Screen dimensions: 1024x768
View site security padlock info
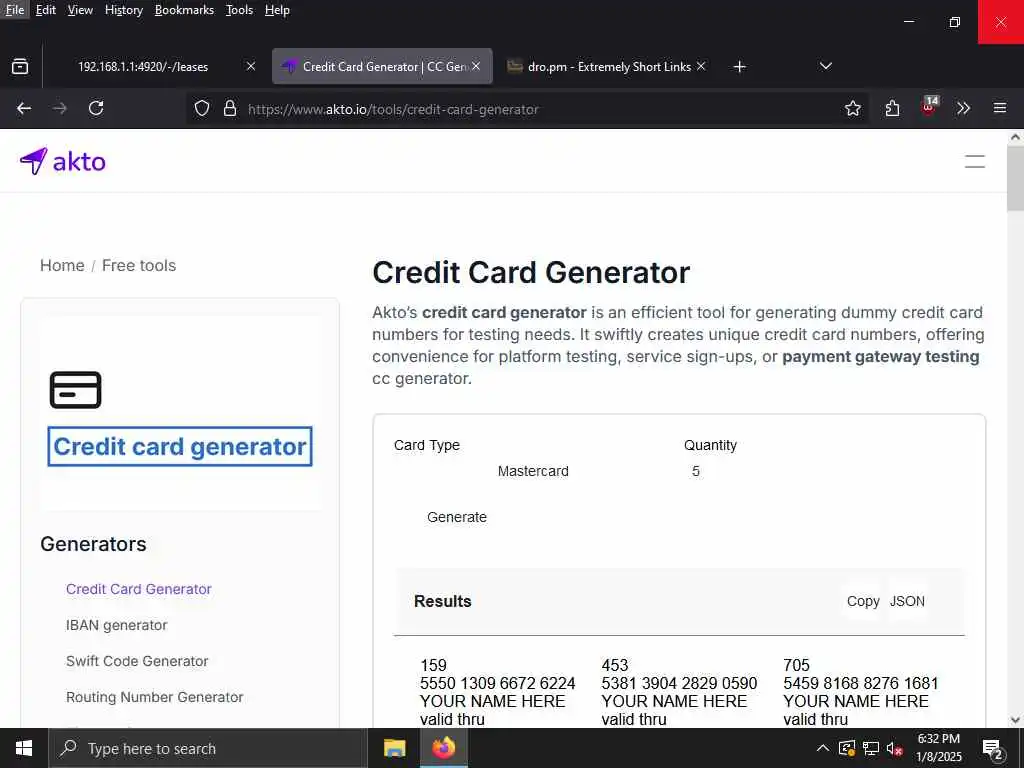click(230, 108)
